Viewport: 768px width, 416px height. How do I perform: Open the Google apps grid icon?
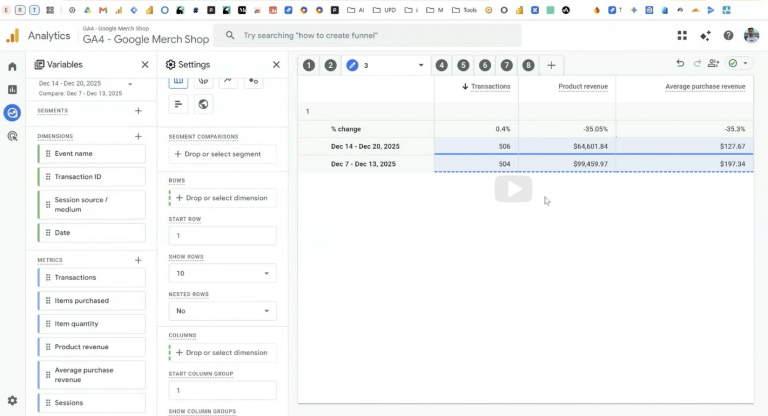click(682, 35)
